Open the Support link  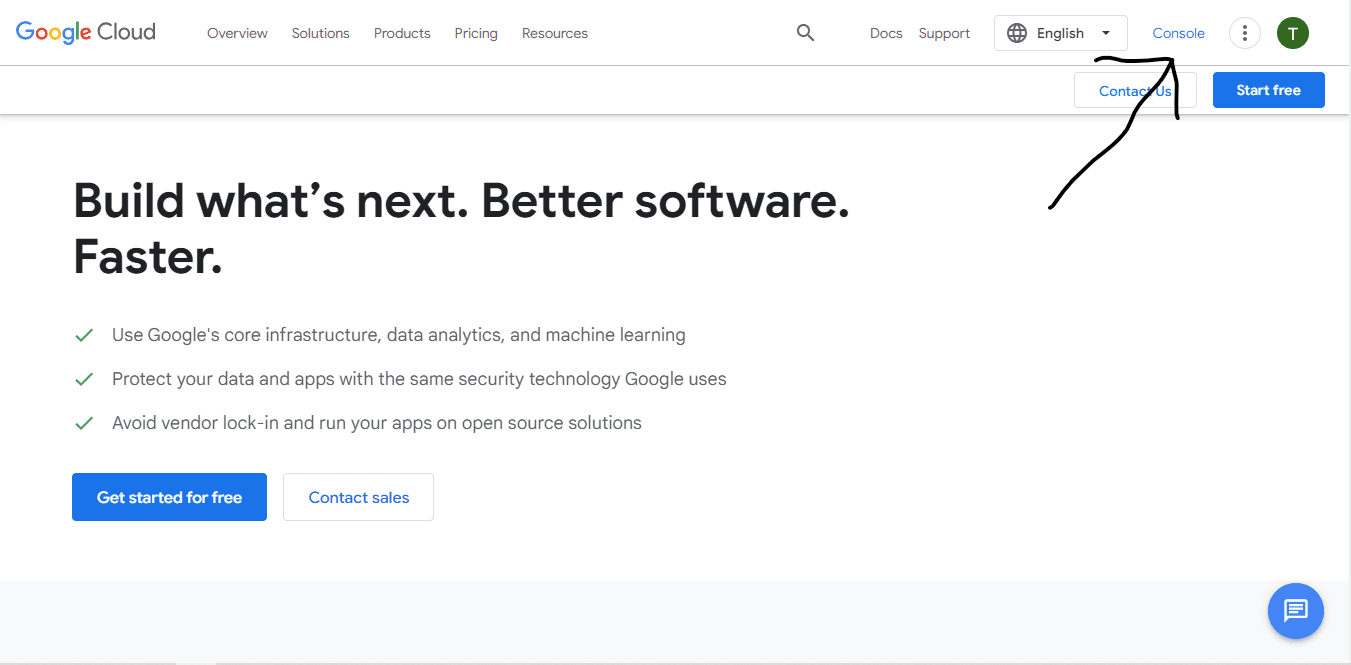(944, 33)
